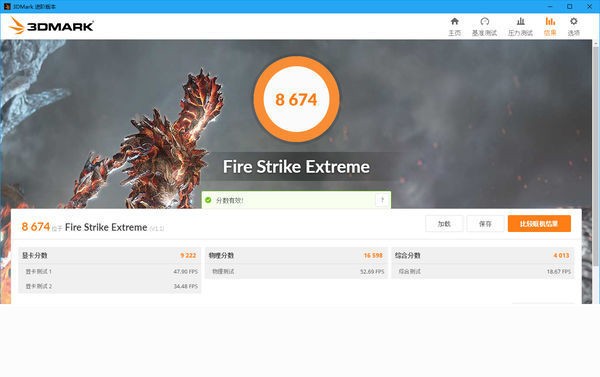Image resolution: width=600 pixels, height=377 pixels.
Task: Open the question mark help beside 分数有效
Action: (x=382, y=200)
